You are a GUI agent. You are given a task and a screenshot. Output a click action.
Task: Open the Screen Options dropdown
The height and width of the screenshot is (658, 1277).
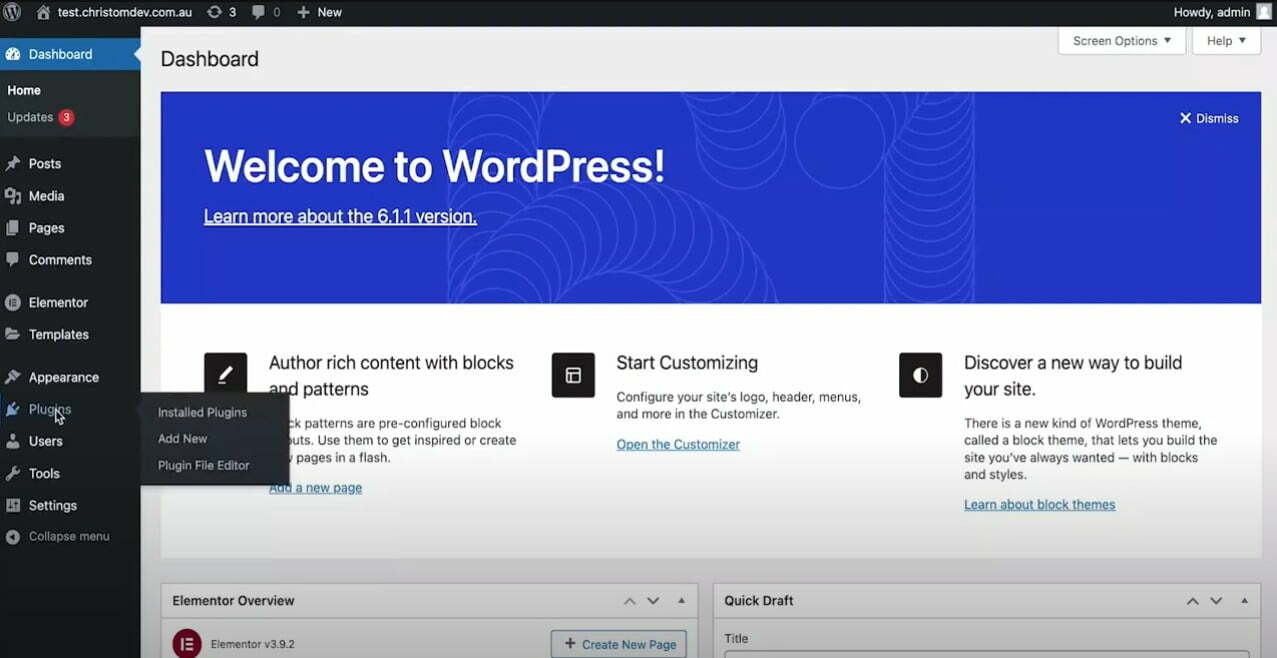pos(1122,41)
